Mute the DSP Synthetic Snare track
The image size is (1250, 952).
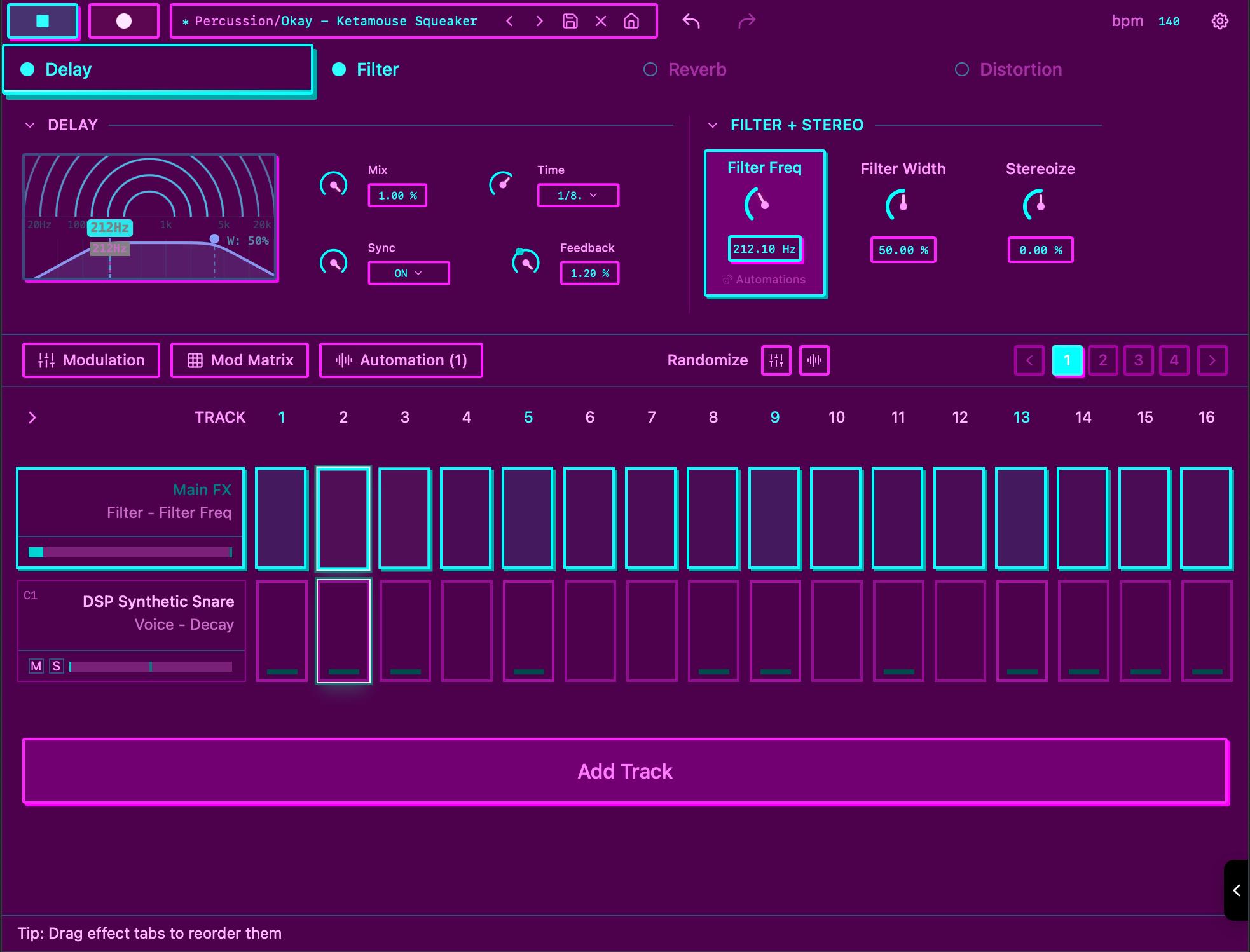coord(36,665)
